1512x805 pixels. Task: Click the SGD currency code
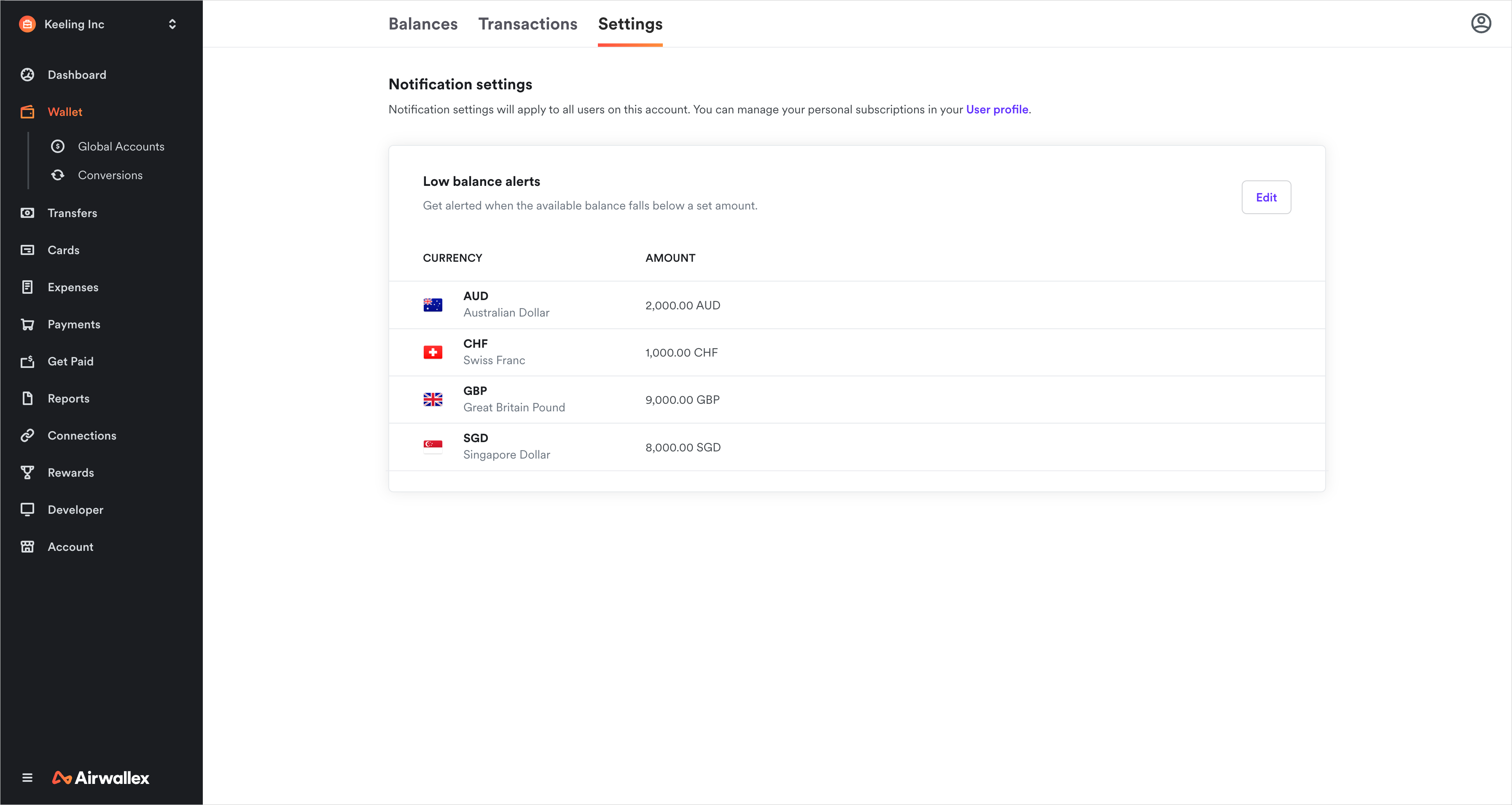click(476, 438)
